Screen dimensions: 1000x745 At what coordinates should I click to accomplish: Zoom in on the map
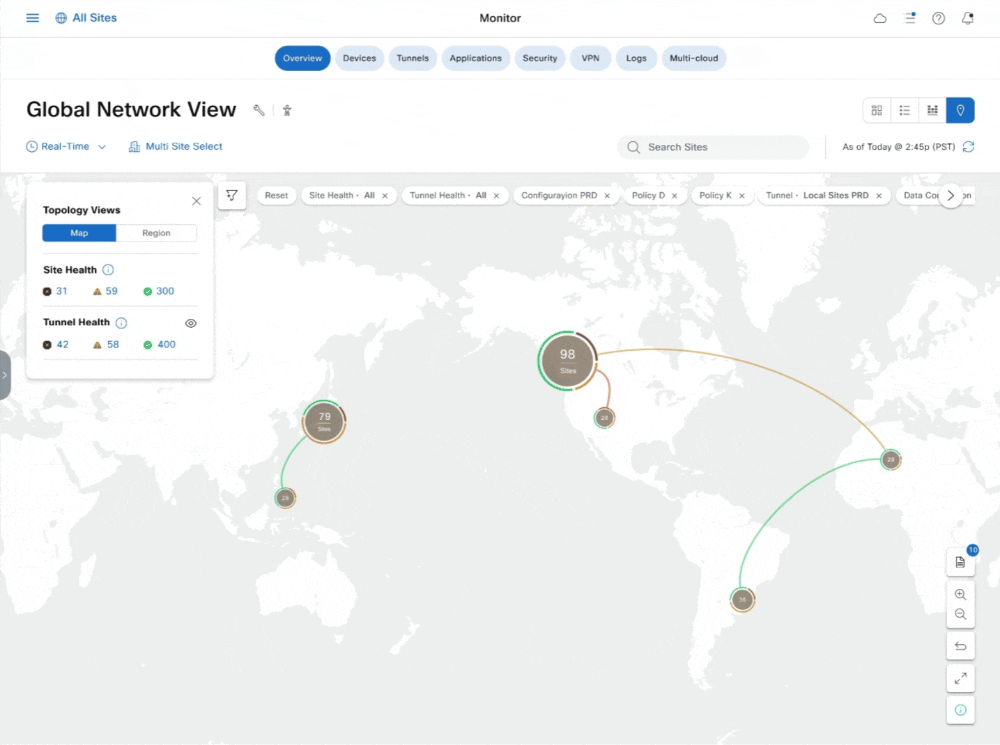click(960, 595)
